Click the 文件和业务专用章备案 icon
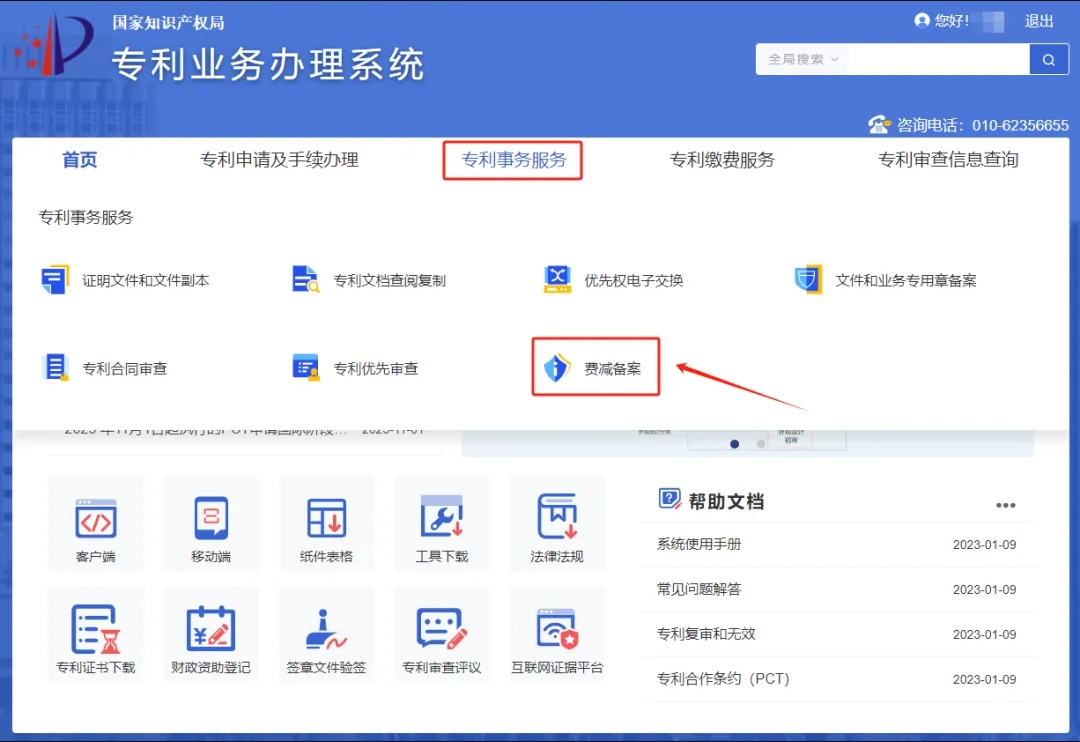1080x742 pixels. 807,280
